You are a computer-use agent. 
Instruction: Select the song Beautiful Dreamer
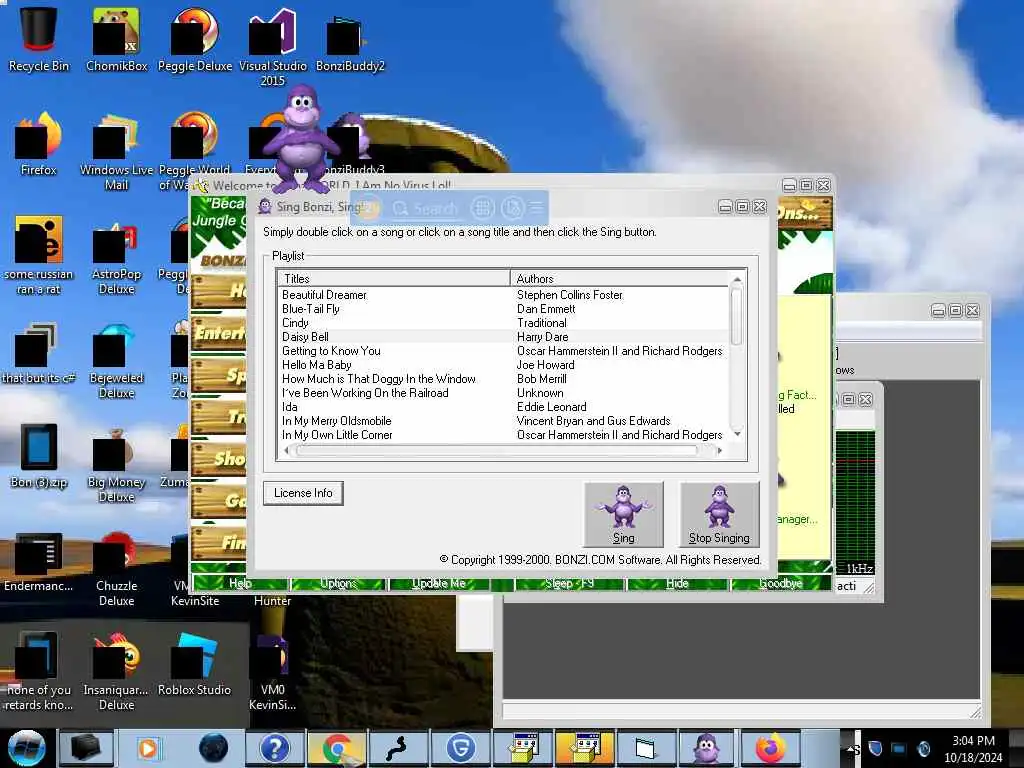click(325, 295)
